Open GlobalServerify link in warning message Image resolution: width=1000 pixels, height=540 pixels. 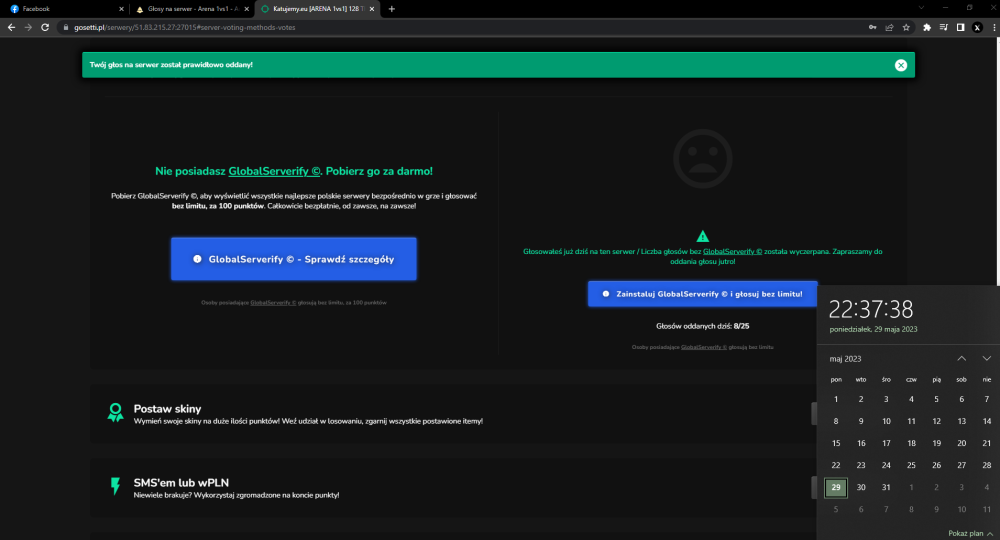coord(732,251)
